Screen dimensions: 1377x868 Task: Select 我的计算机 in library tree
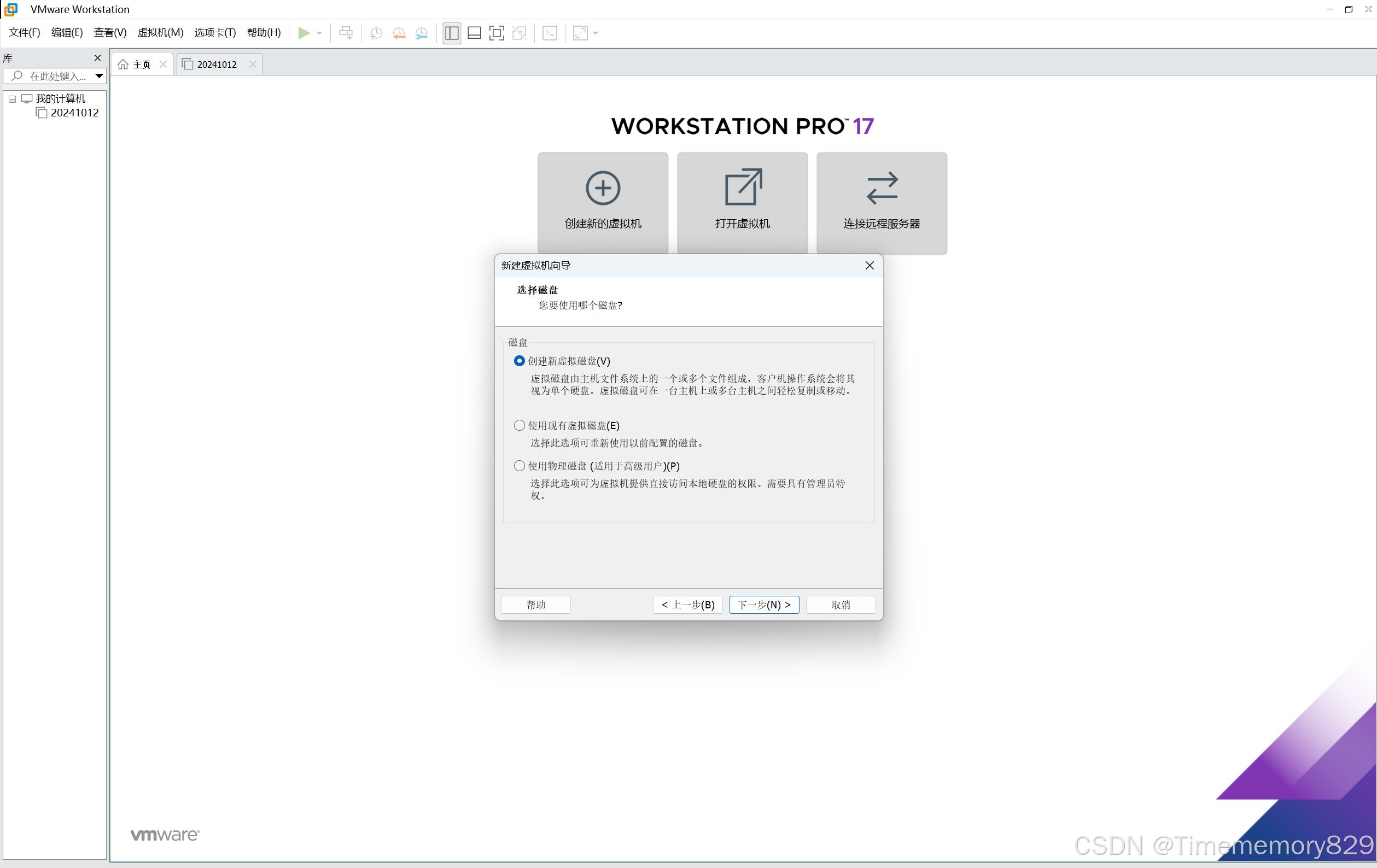[60, 99]
